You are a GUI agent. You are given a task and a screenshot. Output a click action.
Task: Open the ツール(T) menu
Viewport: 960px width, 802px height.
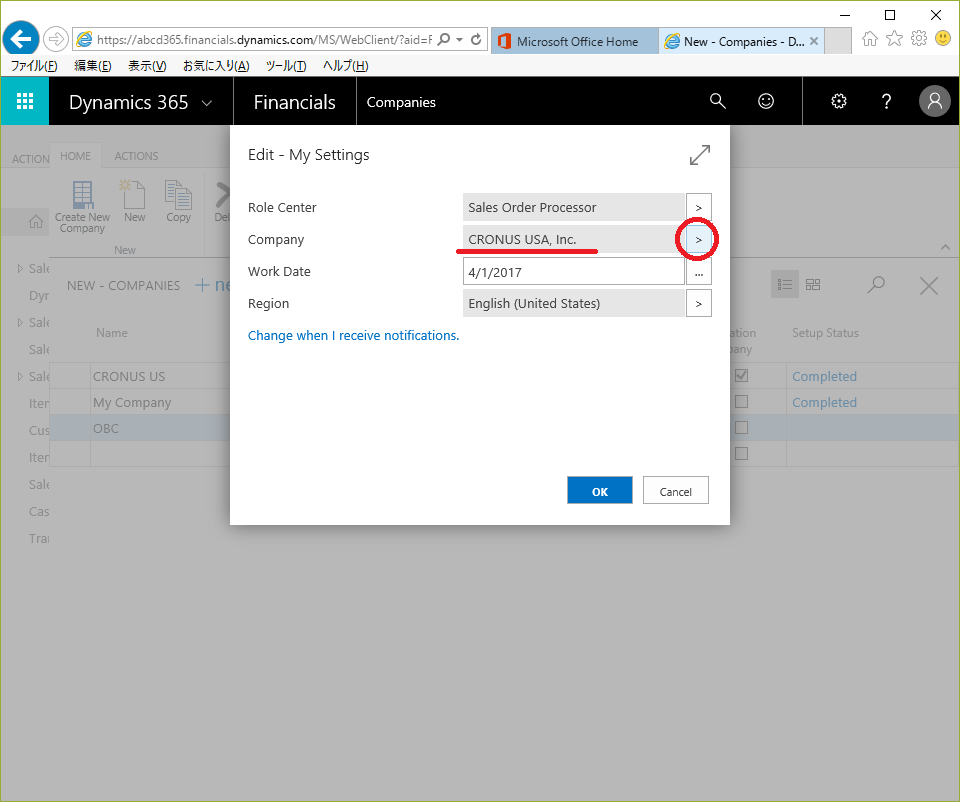coord(286,66)
